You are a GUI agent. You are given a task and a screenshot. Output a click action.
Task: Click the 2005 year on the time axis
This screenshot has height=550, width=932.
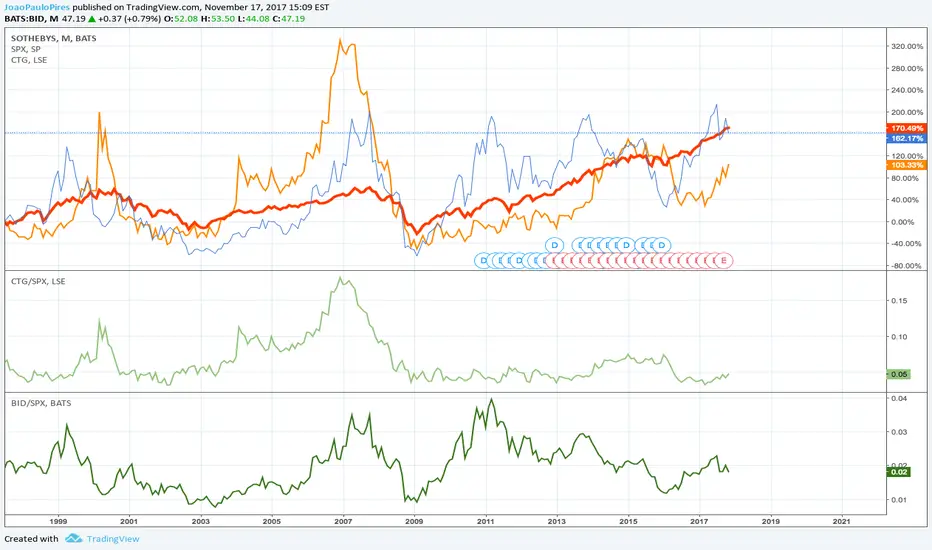pyautogui.click(x=272, y=521)
